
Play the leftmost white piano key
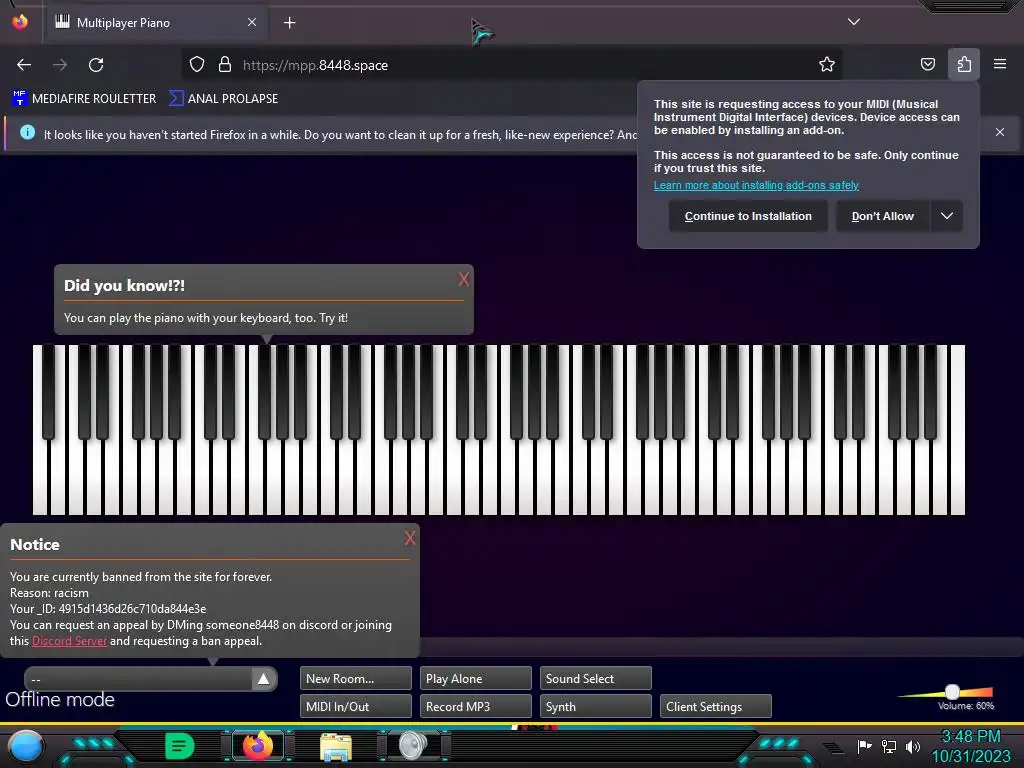(40, 477)
